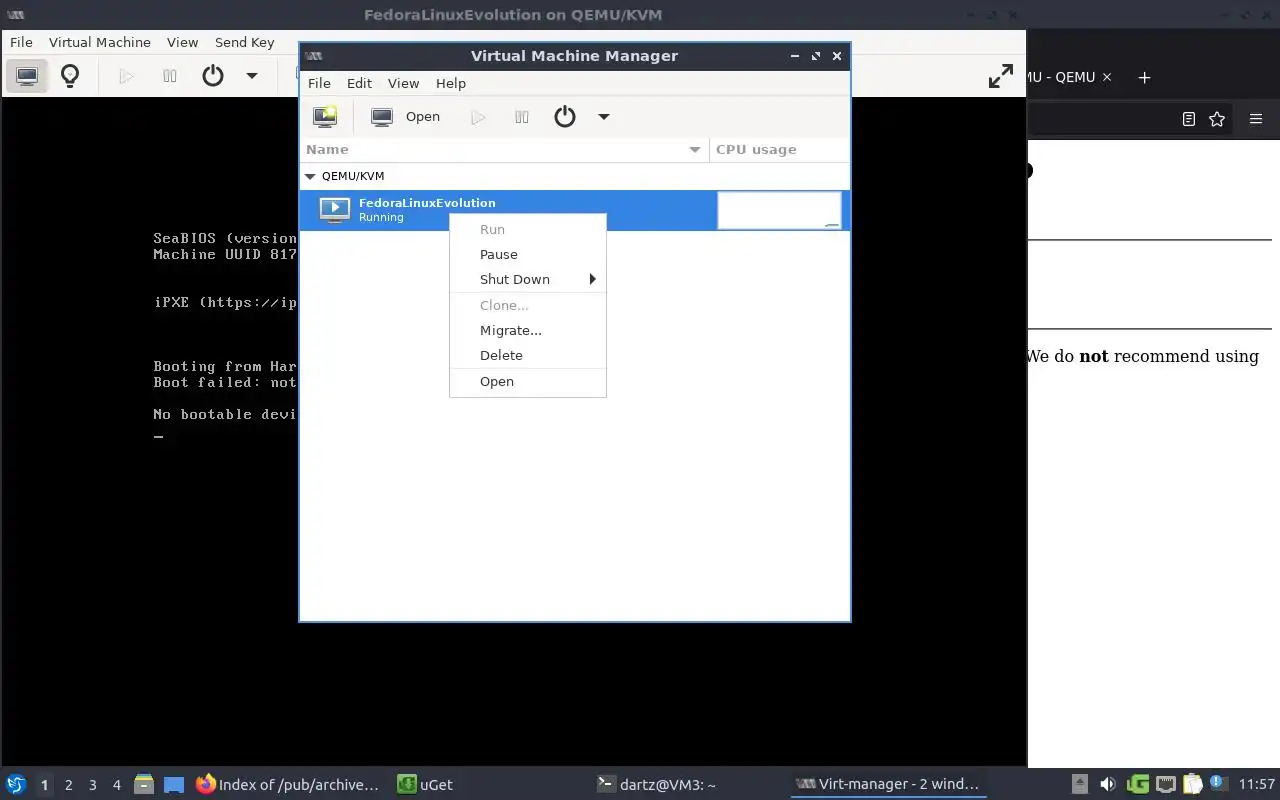Open volume speaker icon in system tray
This screenshot has height=800, width=1280.
click(x=1107, y=784)
